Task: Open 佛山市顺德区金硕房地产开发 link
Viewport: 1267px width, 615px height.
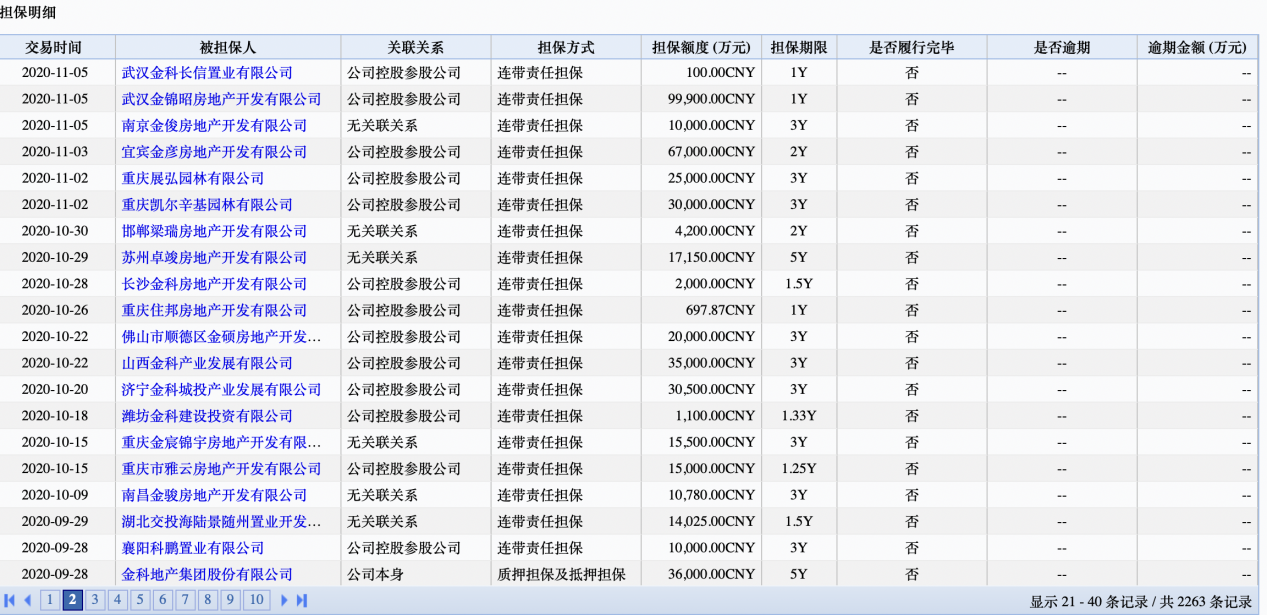Action: (221, 337)
